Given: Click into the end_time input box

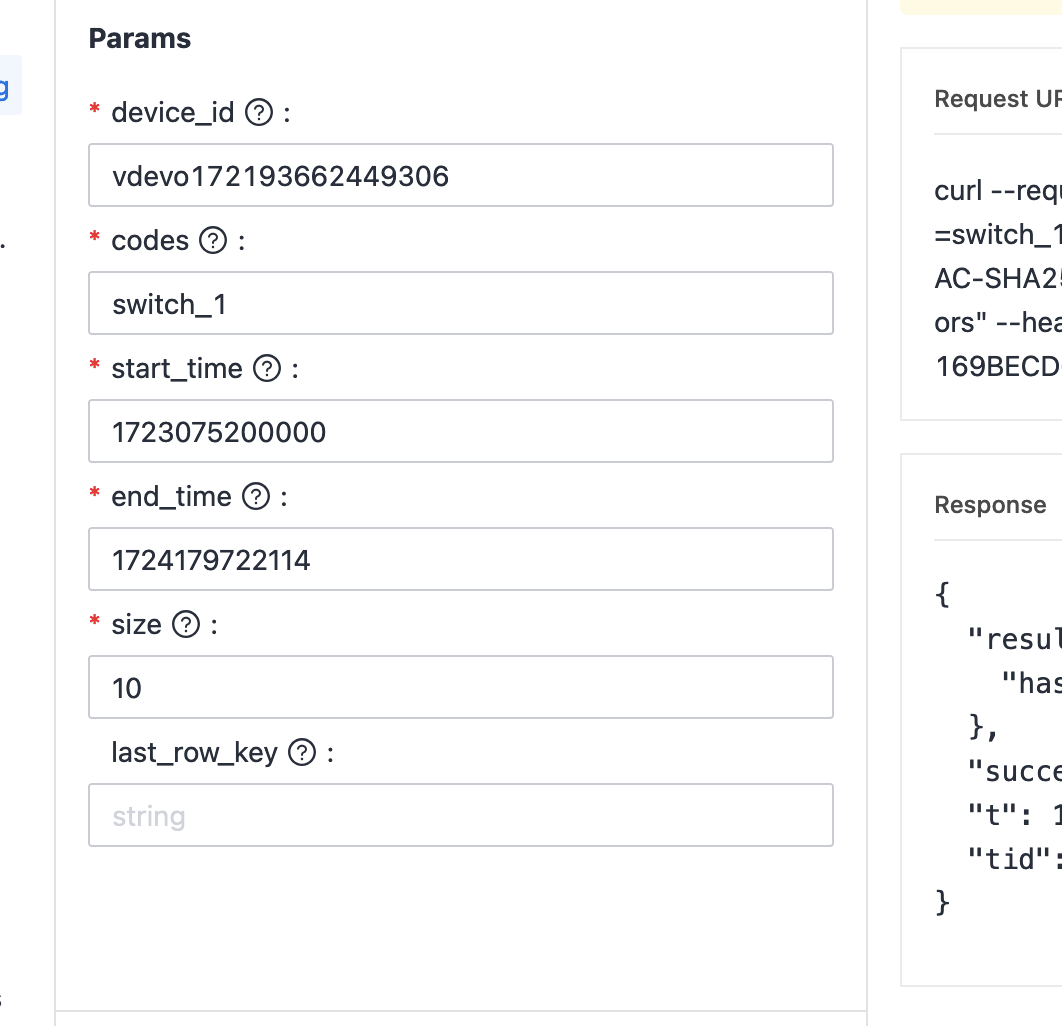Looking at the screenshot, I should point(460,560).
